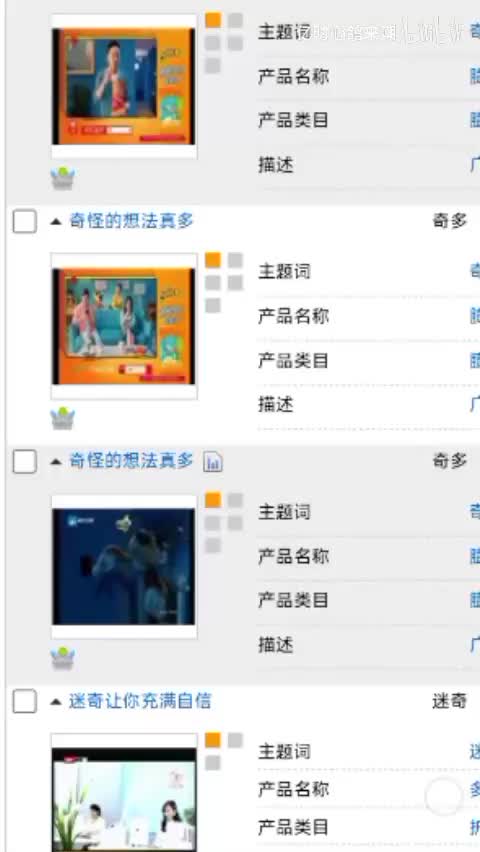The image size is (480, 852).
Task: Tick checkbox for 迷奇让你充满自信 entry
Action: tap(24, 701)
